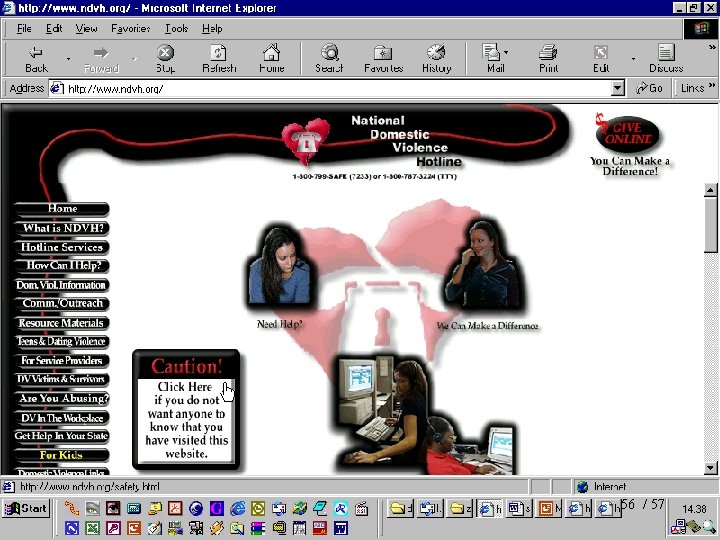720x540 pixels.
Task: Open the Edit menu
Action: pyautogui.click(x=54, y=28)
